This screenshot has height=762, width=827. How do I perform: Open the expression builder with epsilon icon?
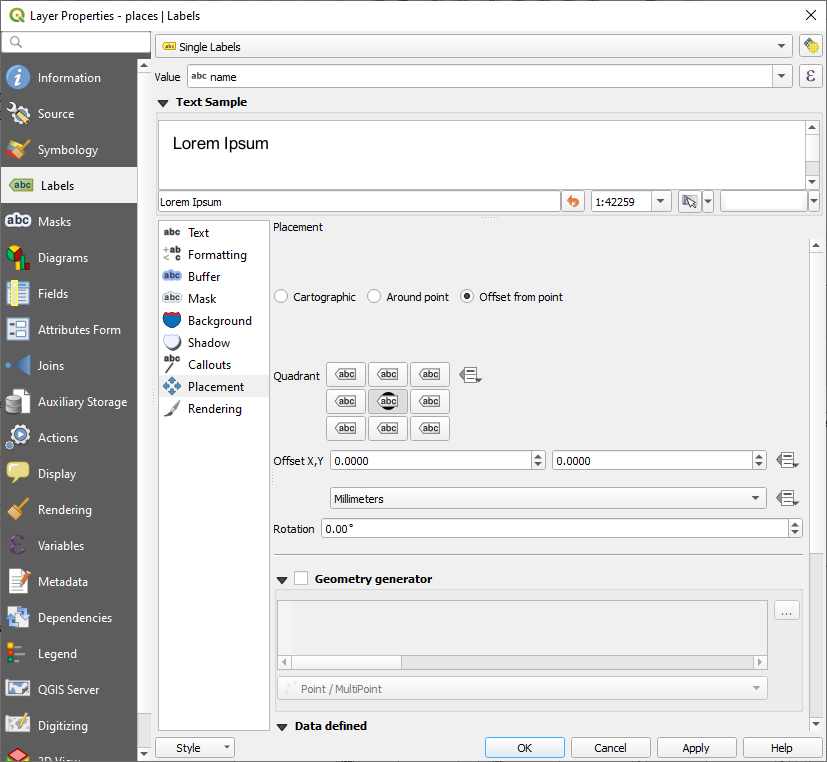810,76
